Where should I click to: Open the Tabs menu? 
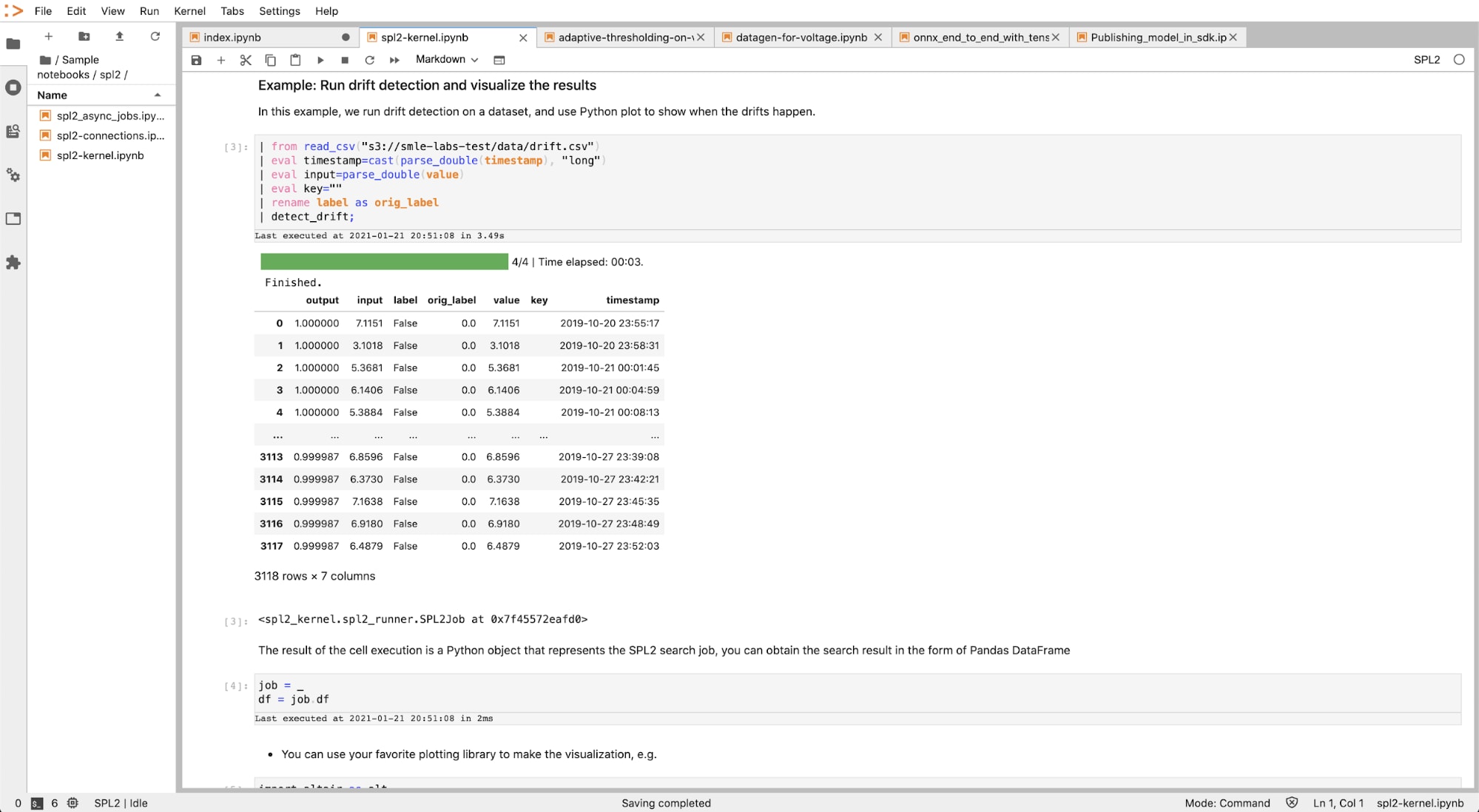pyautogui.click(x=232, y=11)
